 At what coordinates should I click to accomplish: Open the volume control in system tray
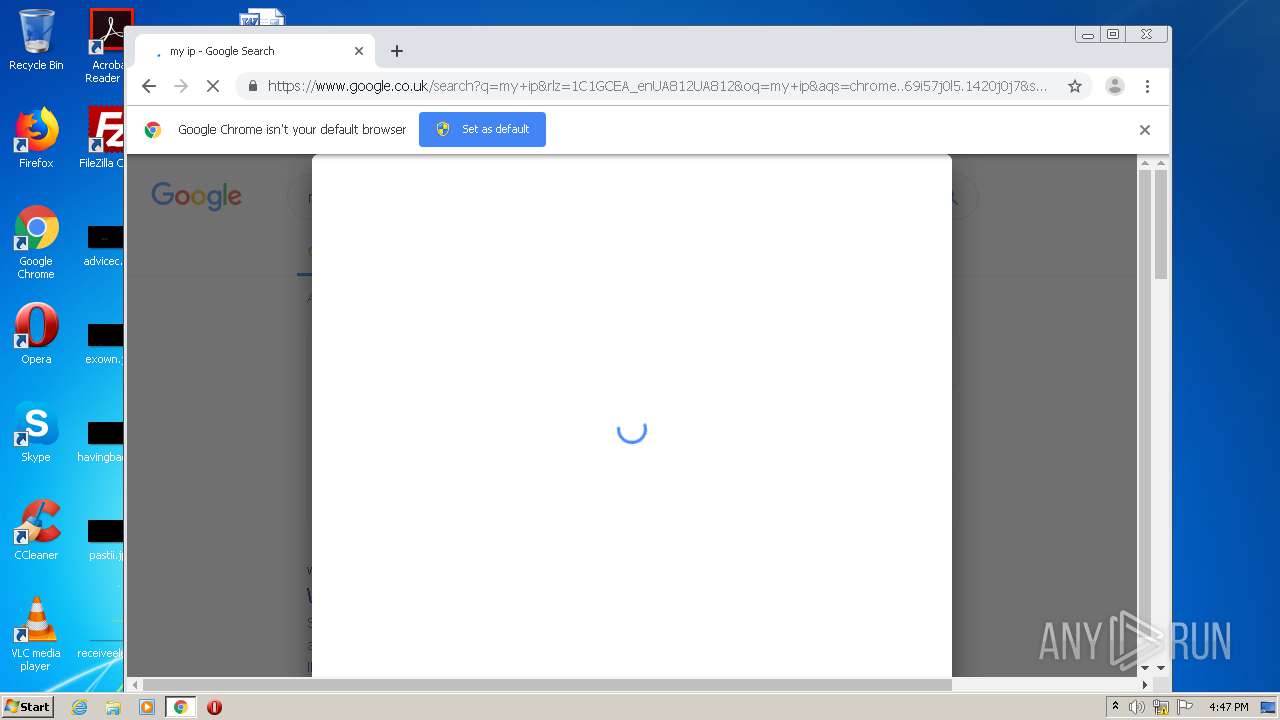[x=1137, y=707]
